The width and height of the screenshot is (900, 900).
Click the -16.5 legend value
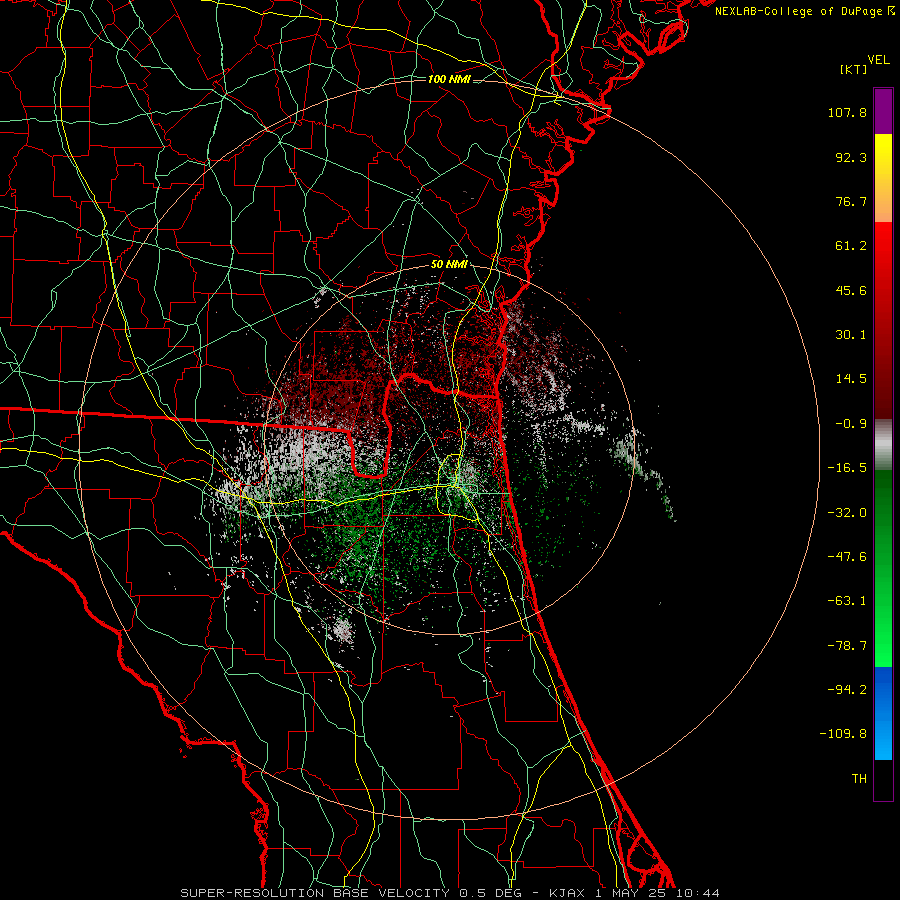847,468
